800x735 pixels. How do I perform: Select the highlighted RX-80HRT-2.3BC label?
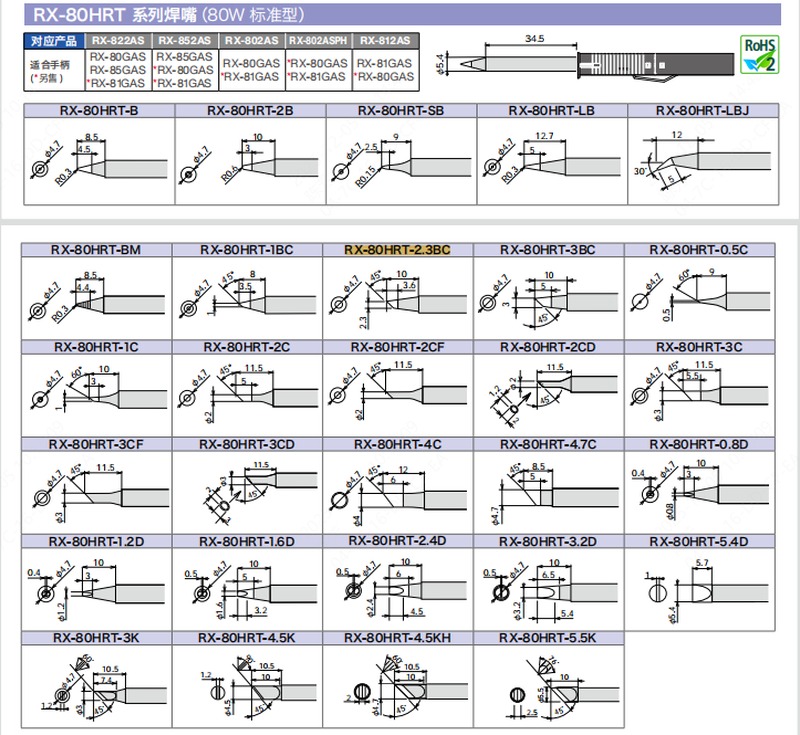coord(398,250)
